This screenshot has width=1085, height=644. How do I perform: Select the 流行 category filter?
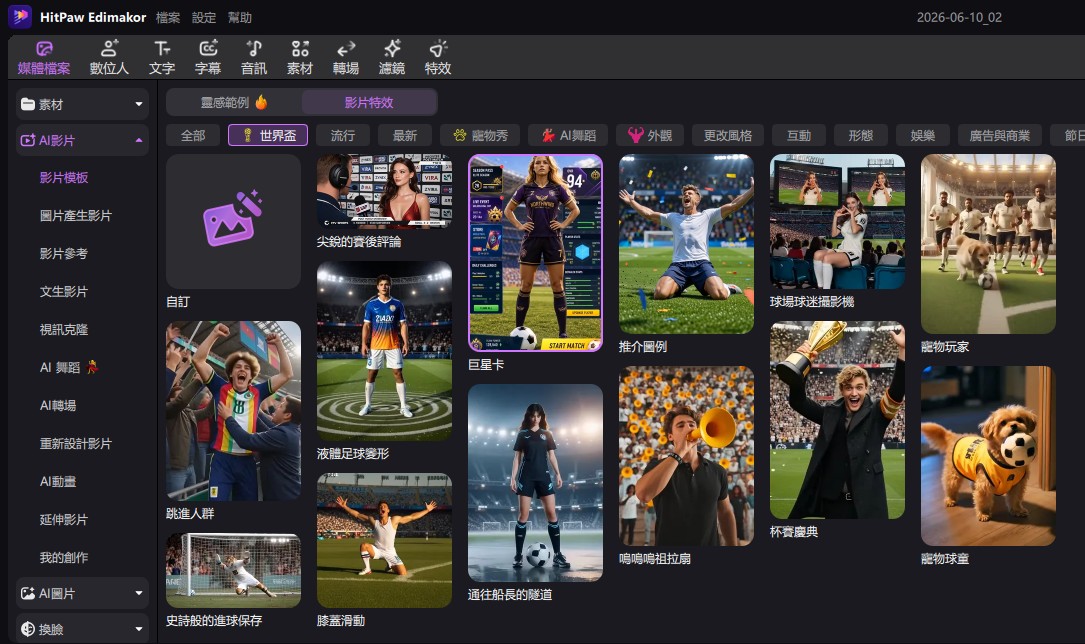click(x=343, y=136)
